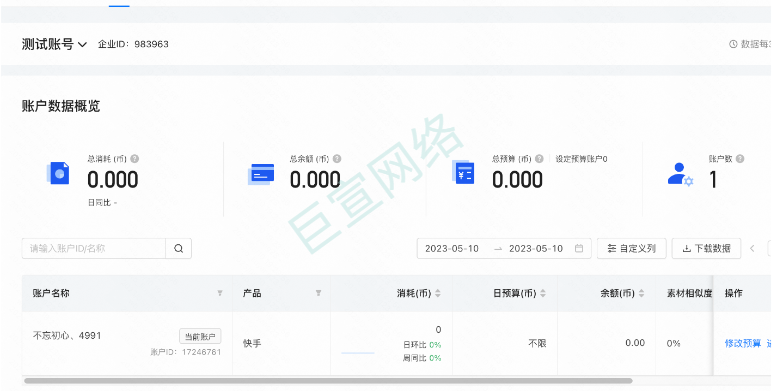Click the magnifier search button
Screen dimensions: 780x391
pos(179,248)
